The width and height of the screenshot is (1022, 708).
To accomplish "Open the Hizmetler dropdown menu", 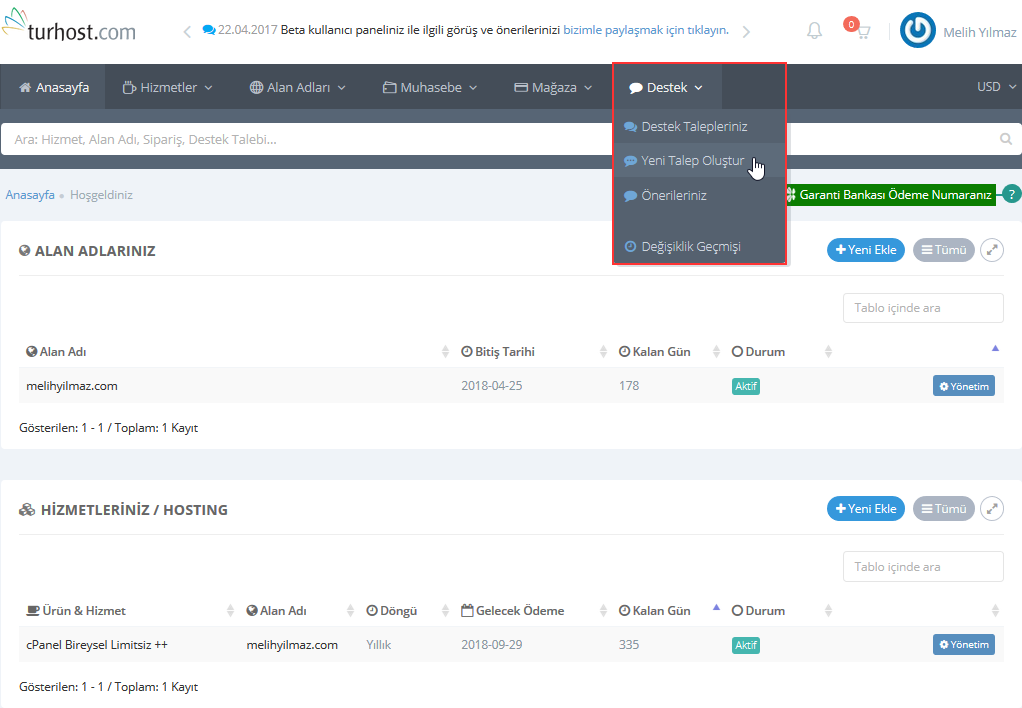I will click(x=167, y=88).
